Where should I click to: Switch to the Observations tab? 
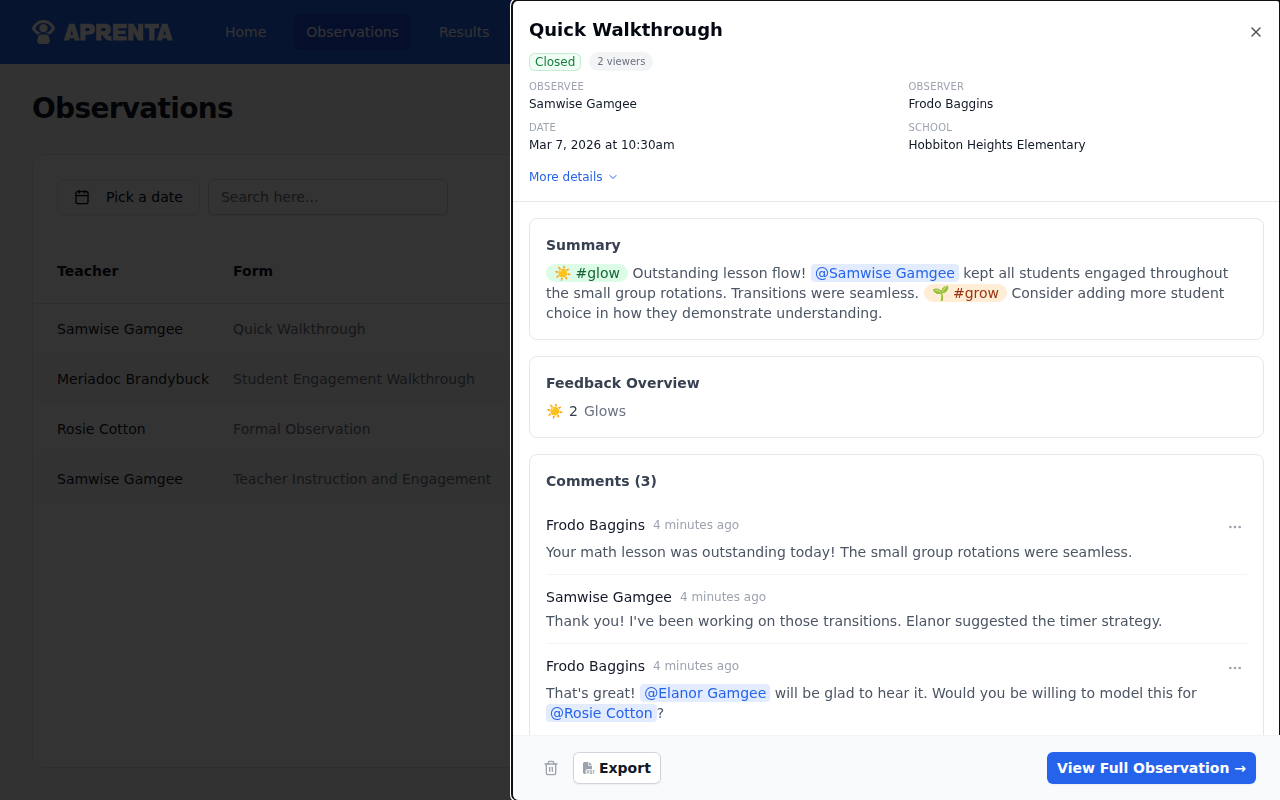pyautogui.click(x=352, y=32)
